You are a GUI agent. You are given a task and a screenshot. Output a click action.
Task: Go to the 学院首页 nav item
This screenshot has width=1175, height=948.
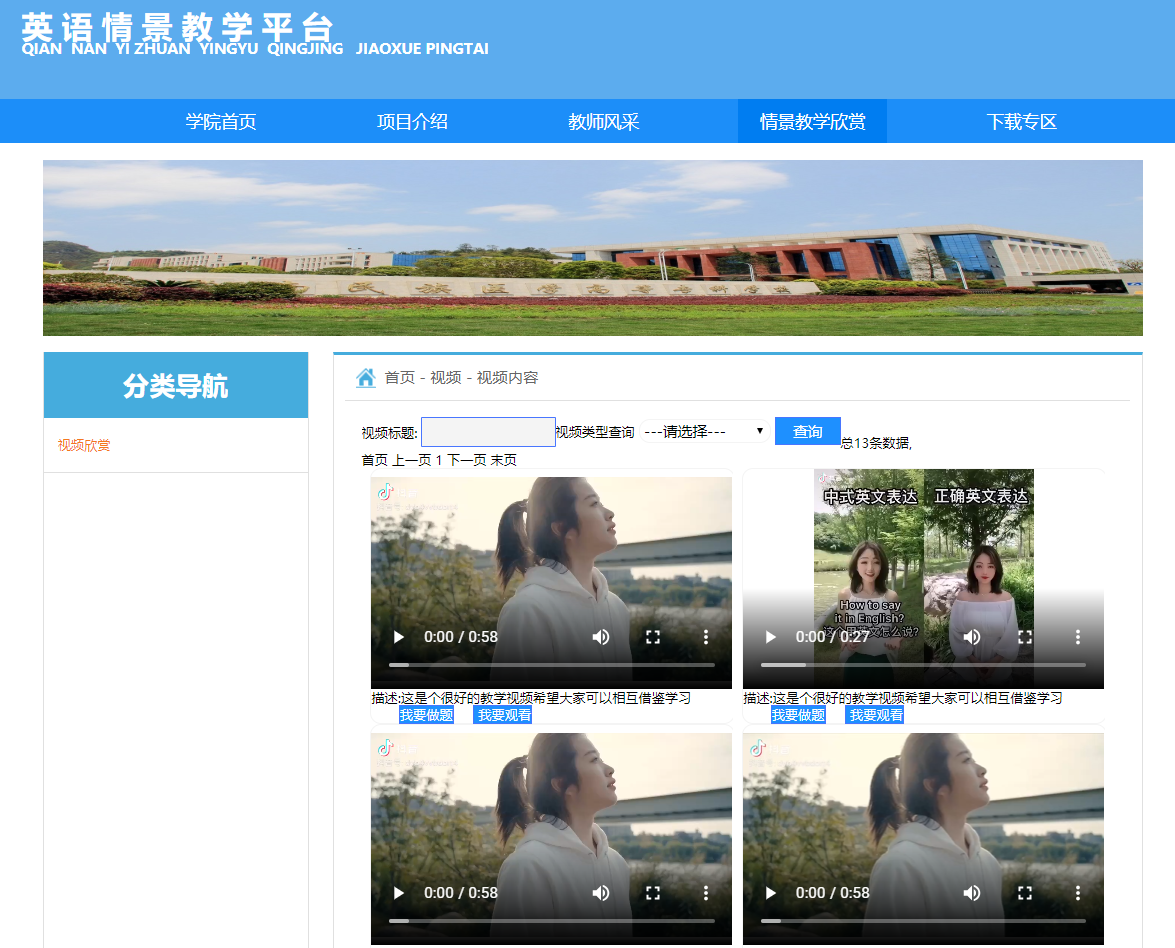click(x=221, y=121)
